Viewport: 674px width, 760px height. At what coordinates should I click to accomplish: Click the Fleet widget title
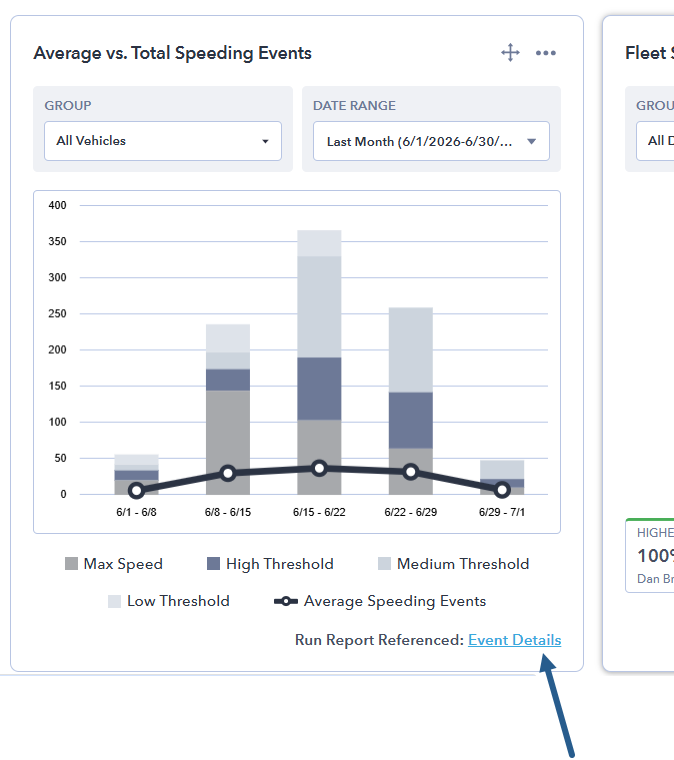point(649,53)
